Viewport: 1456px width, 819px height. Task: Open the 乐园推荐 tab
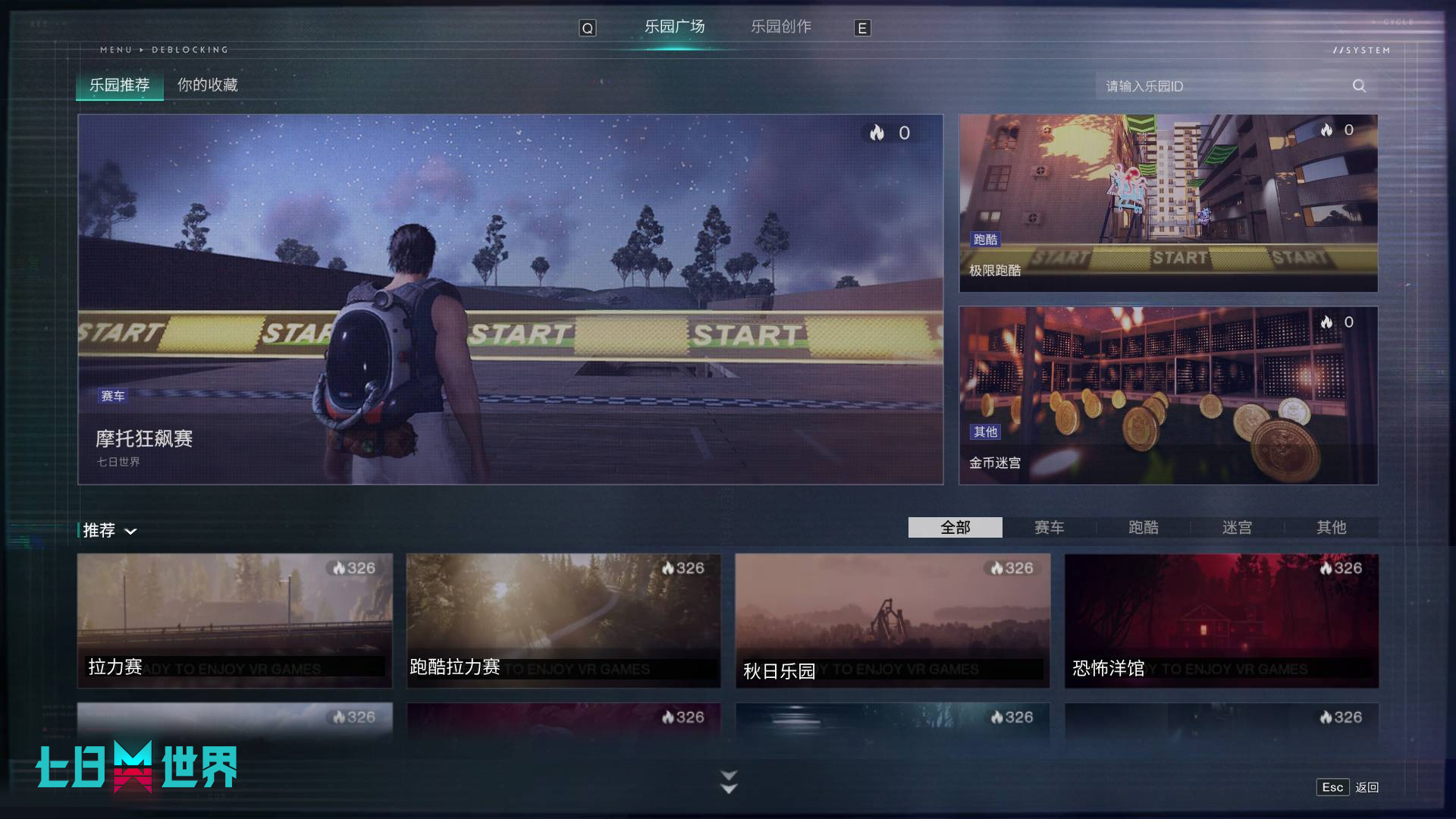coord(119,85)
